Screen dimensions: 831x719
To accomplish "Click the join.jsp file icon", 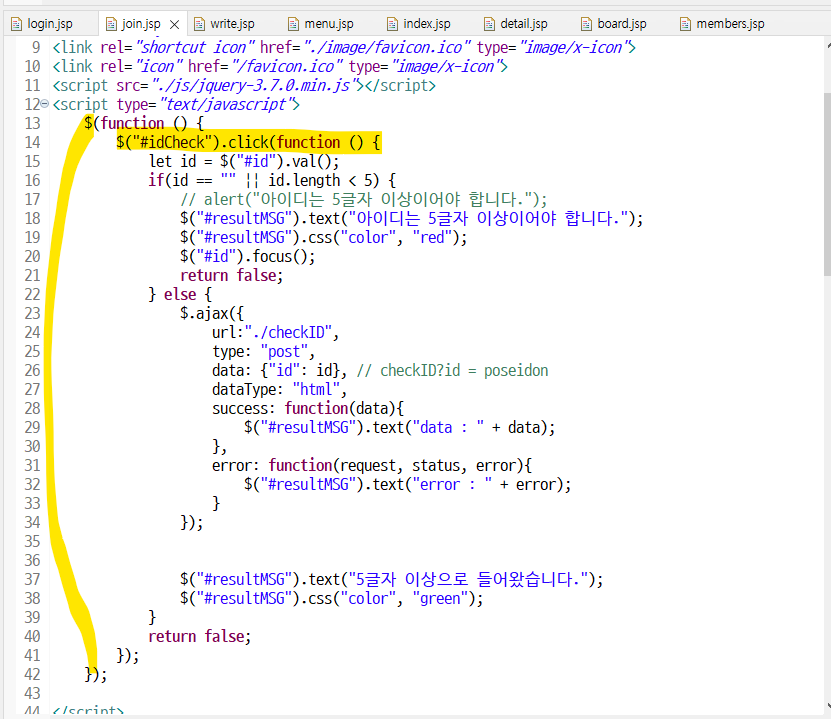I will [111, 24].
